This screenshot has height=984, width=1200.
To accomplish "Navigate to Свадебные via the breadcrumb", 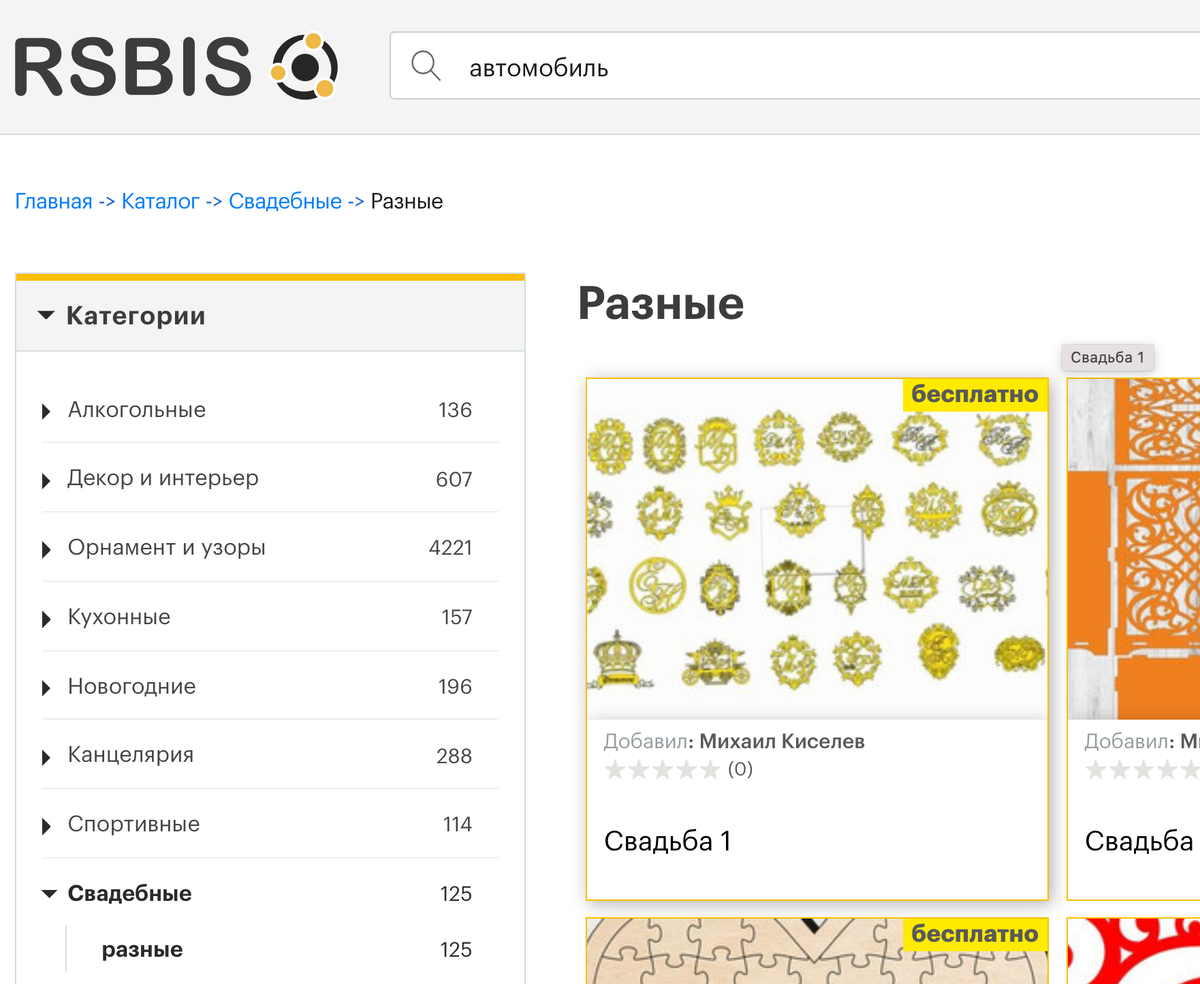I will tap(286, 201).
